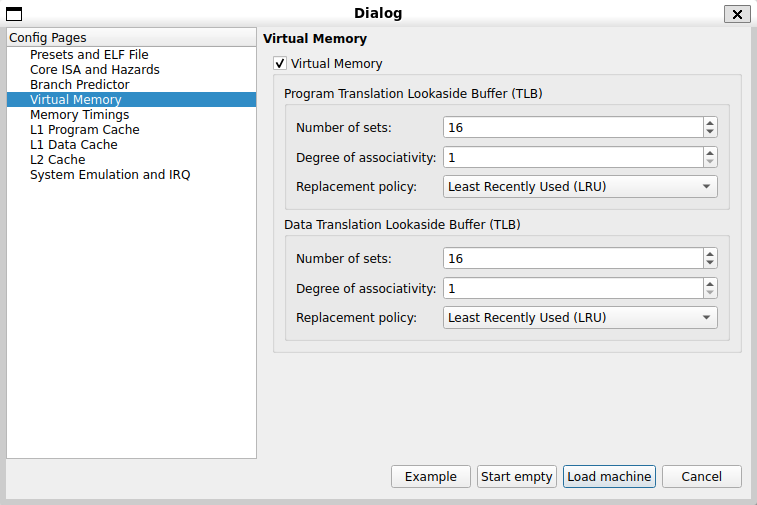The image size is (757, 505).
Task: Focus Data TLB number of sets field
Action: [573, 258]
